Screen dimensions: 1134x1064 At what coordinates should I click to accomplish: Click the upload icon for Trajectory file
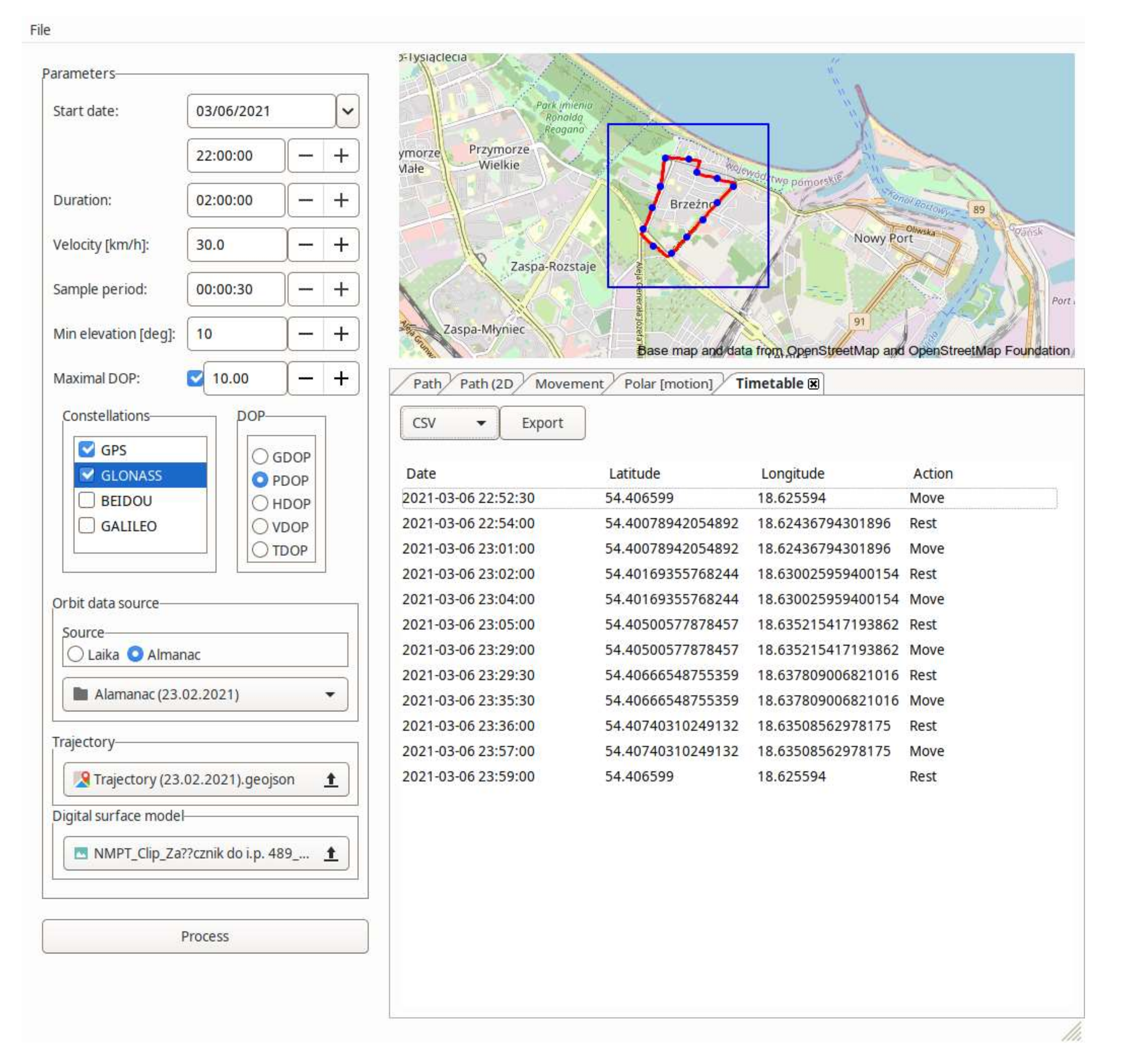330,779
